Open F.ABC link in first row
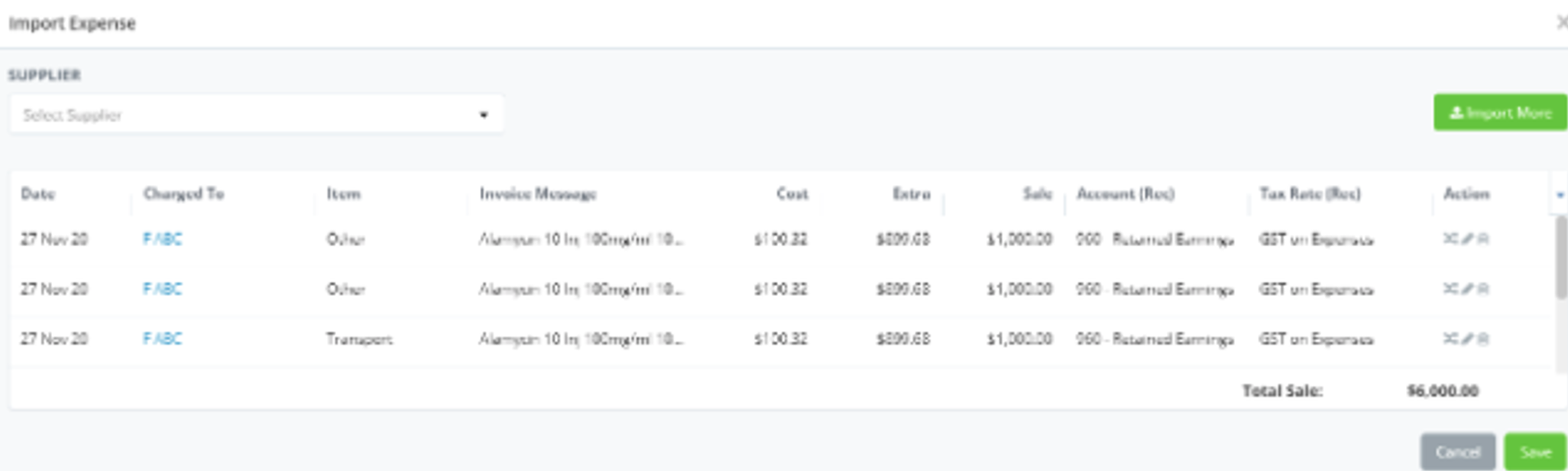The height and width of the screenshot is (471, 1568). click(162, 239)
